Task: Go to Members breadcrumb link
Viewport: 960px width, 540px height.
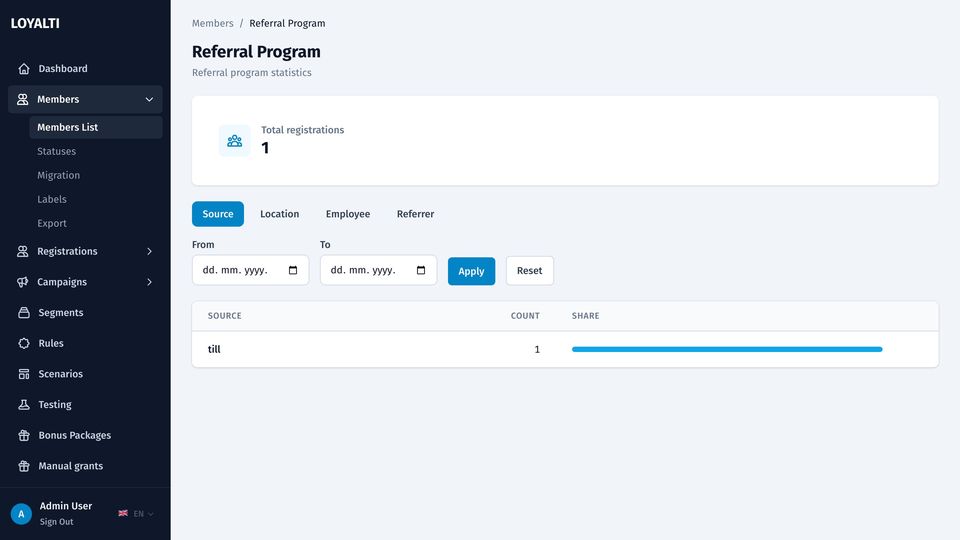Action: [212, 23]
